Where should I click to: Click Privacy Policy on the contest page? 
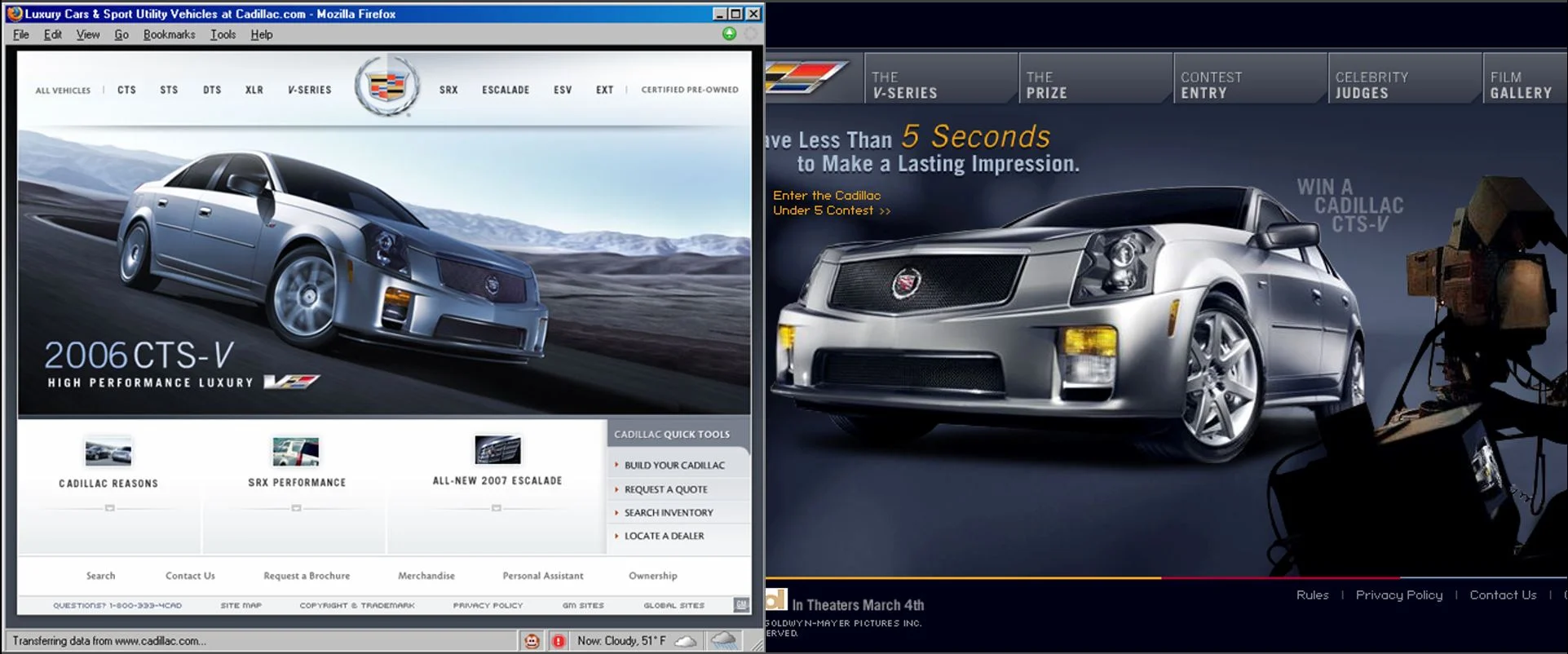pyautogui.click(x=1399, y=595)
